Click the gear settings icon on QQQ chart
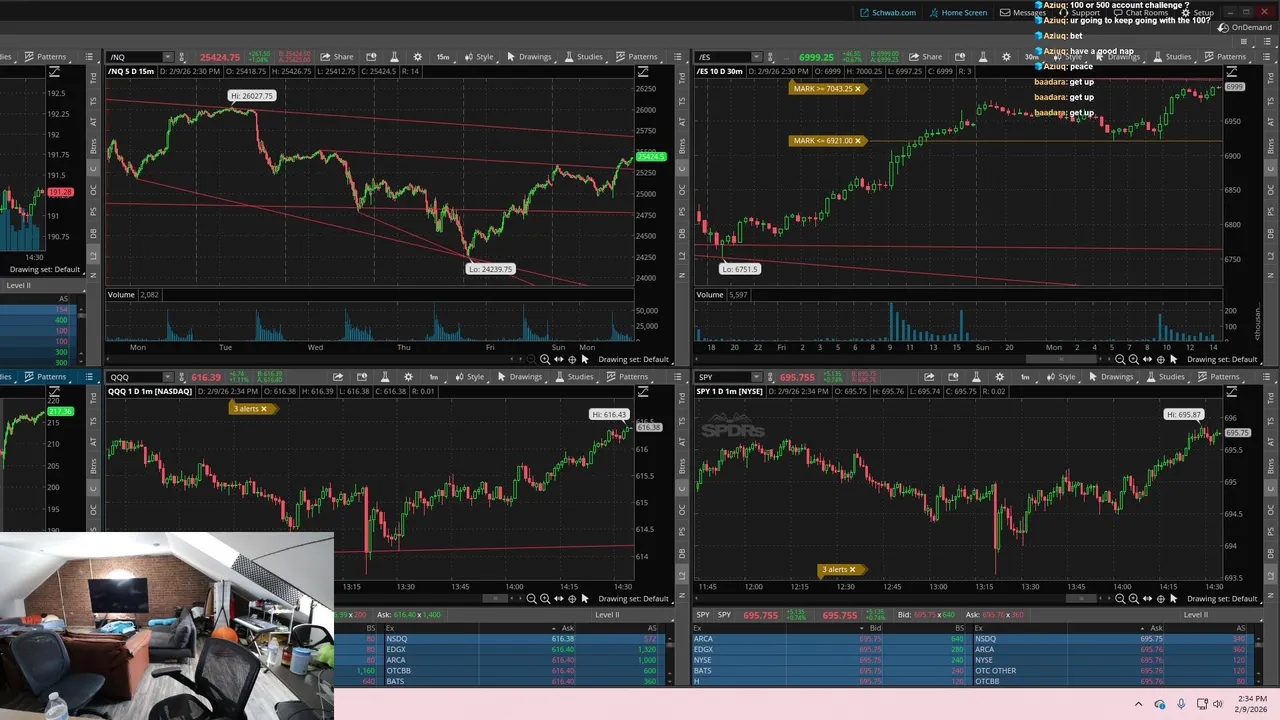This screenshot has height=720, width=1280. coord(408,377)
